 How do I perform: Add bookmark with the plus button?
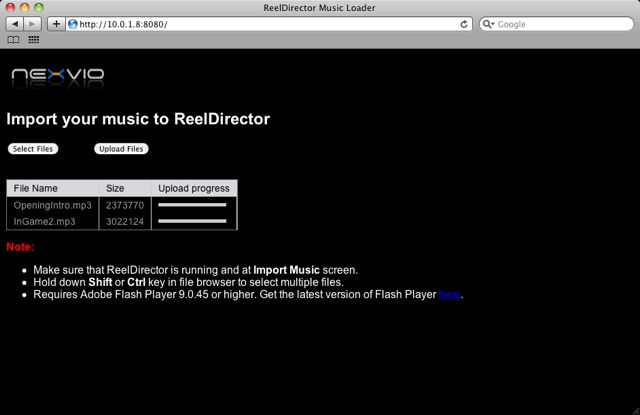(56, 24)
